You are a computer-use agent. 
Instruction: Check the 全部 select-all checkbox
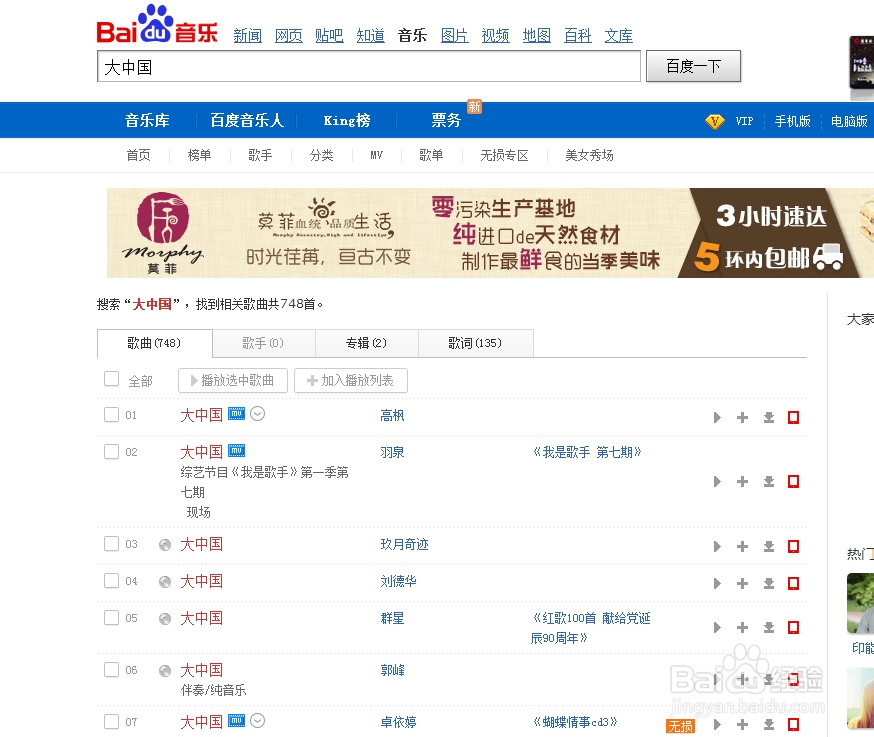point(111,379)
